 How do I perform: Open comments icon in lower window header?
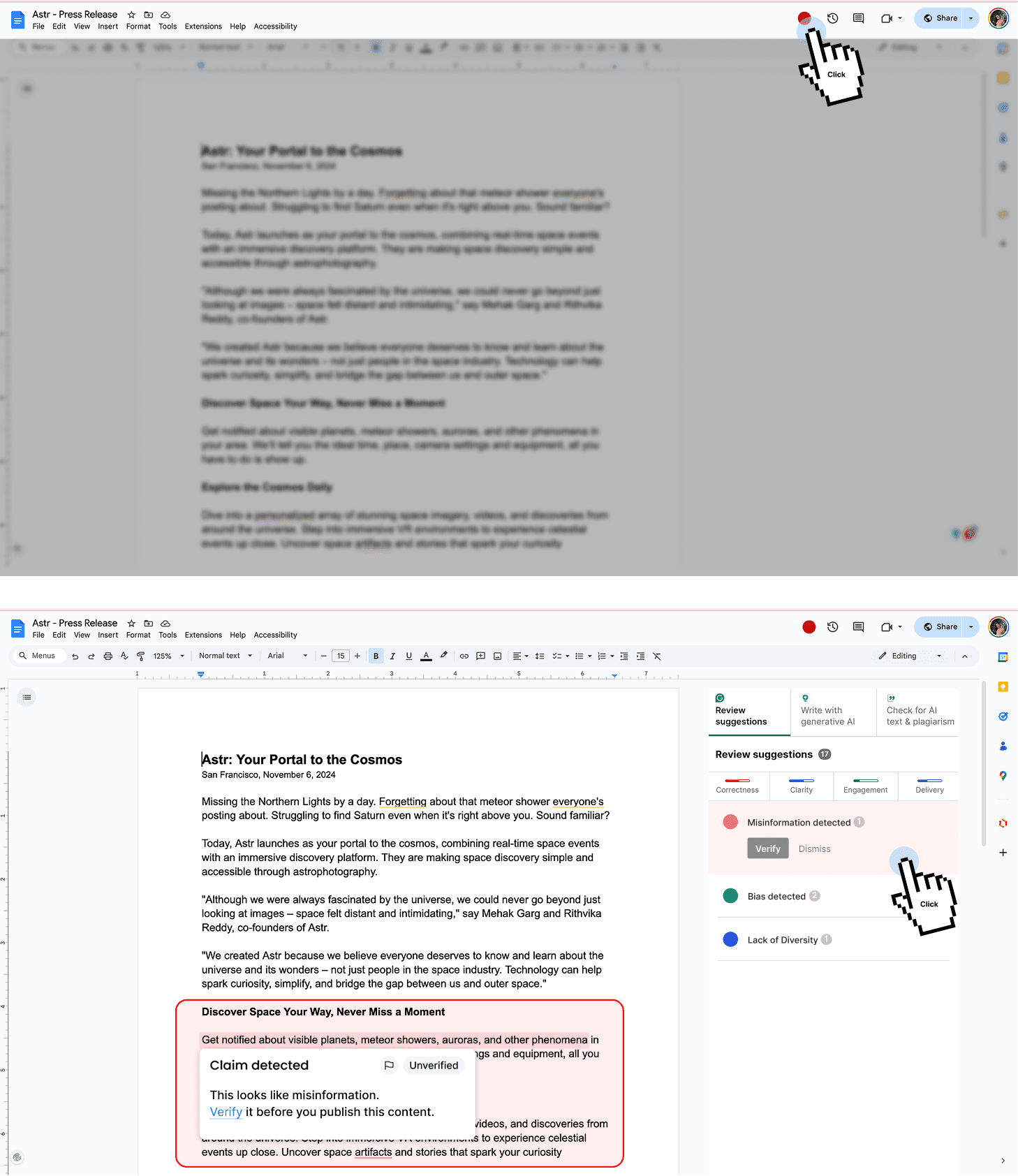(858, 627)
